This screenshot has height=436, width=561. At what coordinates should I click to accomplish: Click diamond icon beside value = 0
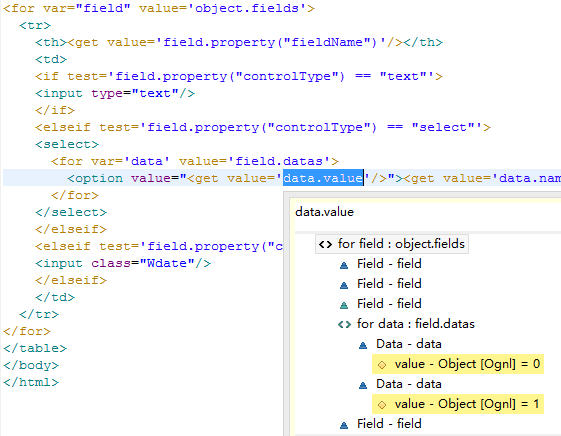[x=382, y=365]
